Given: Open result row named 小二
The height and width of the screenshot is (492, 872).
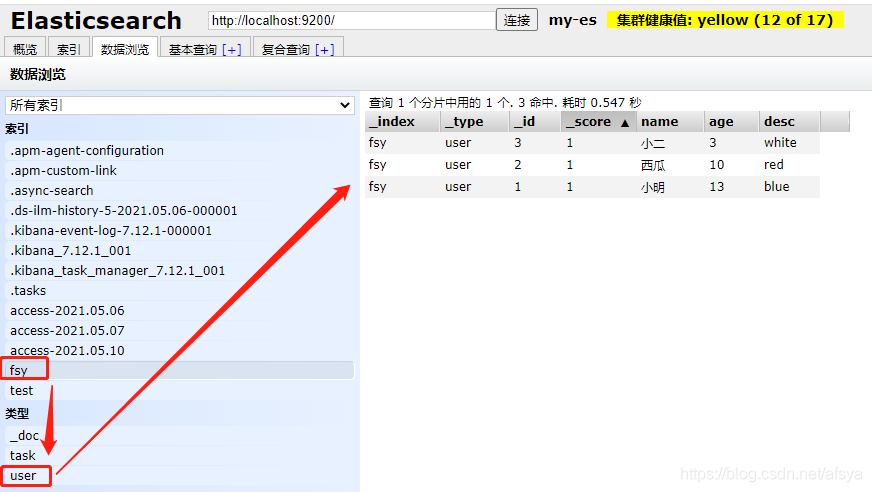Looking at the screenshot, I should 592,143.
